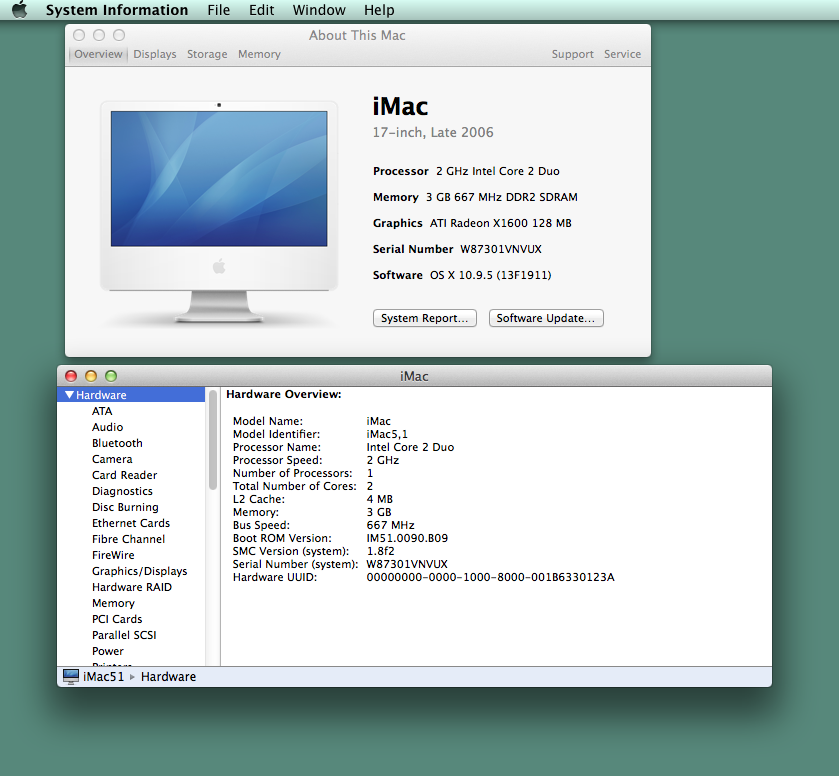Zoom the iMac system report window
The image size is (839, 776).
point(111,376)
